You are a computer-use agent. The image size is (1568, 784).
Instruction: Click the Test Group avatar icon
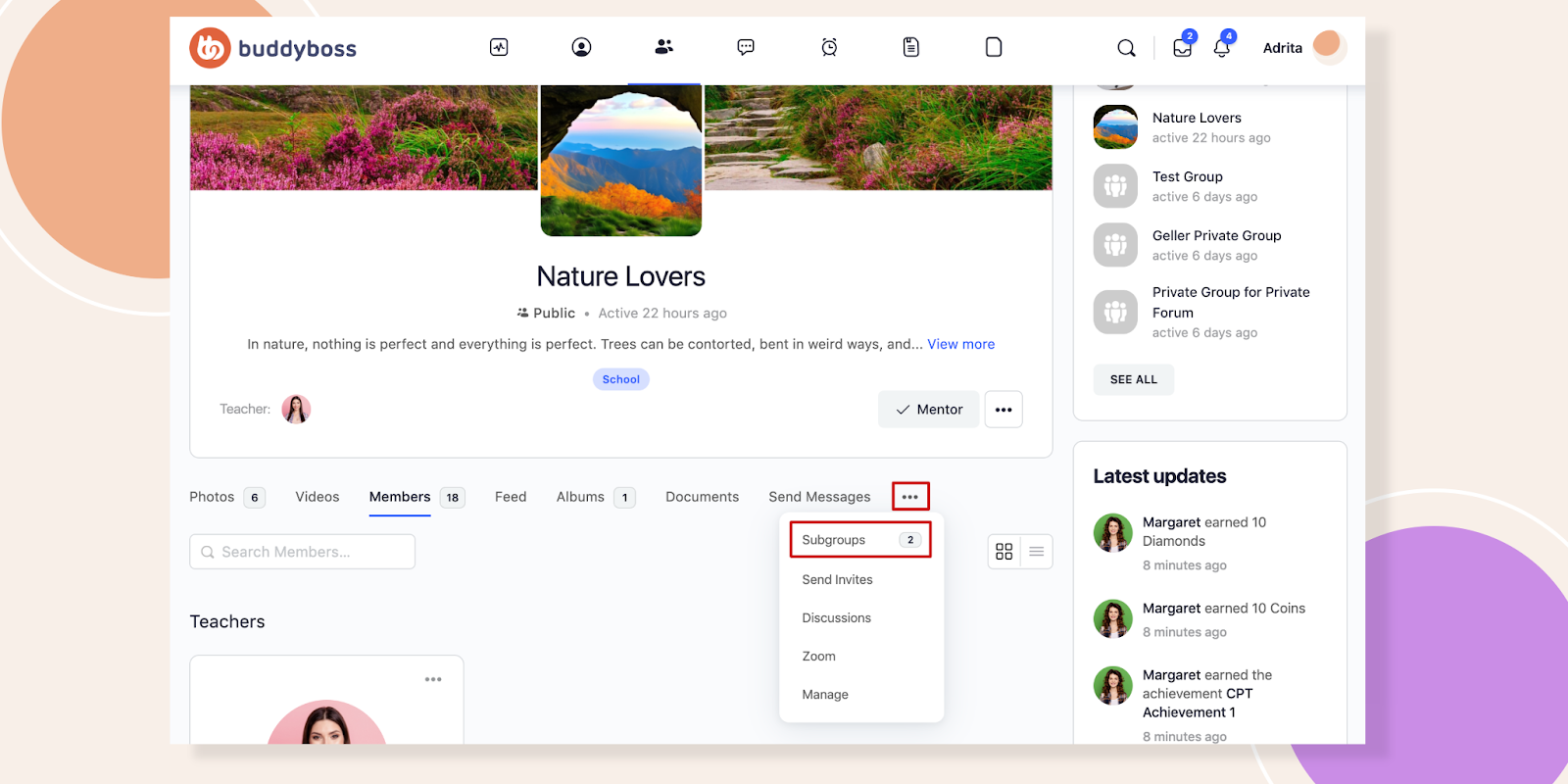1115,186
